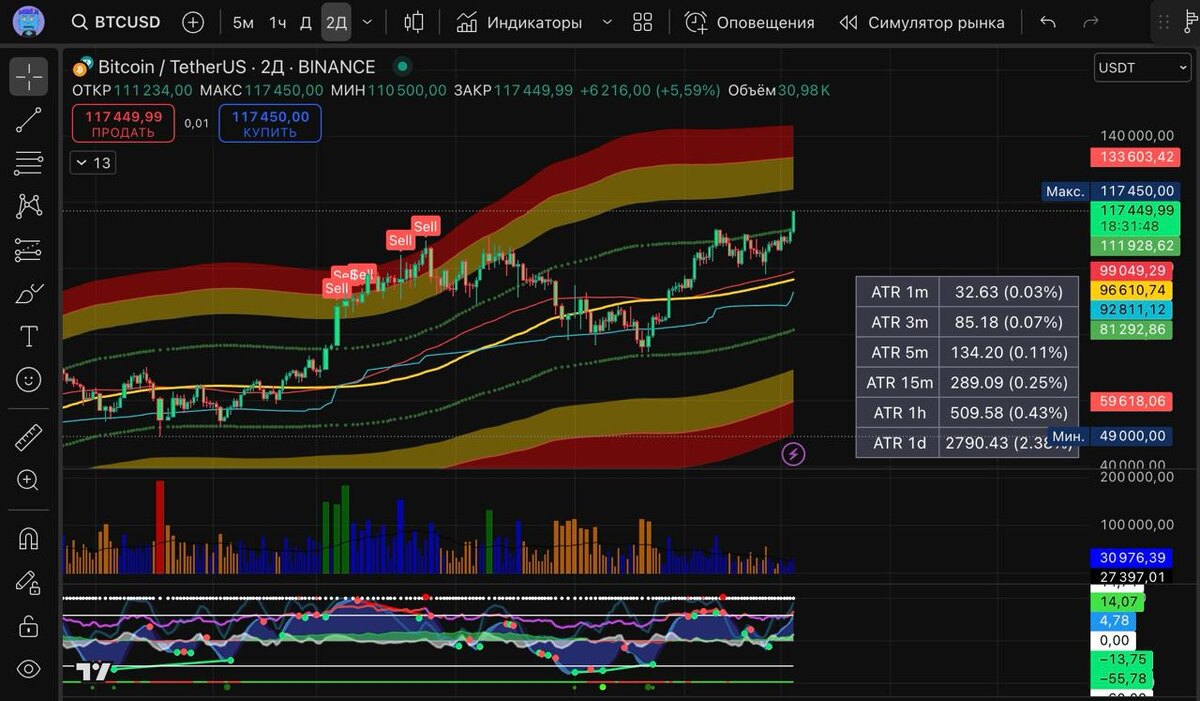Select the crosshair cursor tool
The height and width of the screenshot is (701, 1200).
pos(29,76)
